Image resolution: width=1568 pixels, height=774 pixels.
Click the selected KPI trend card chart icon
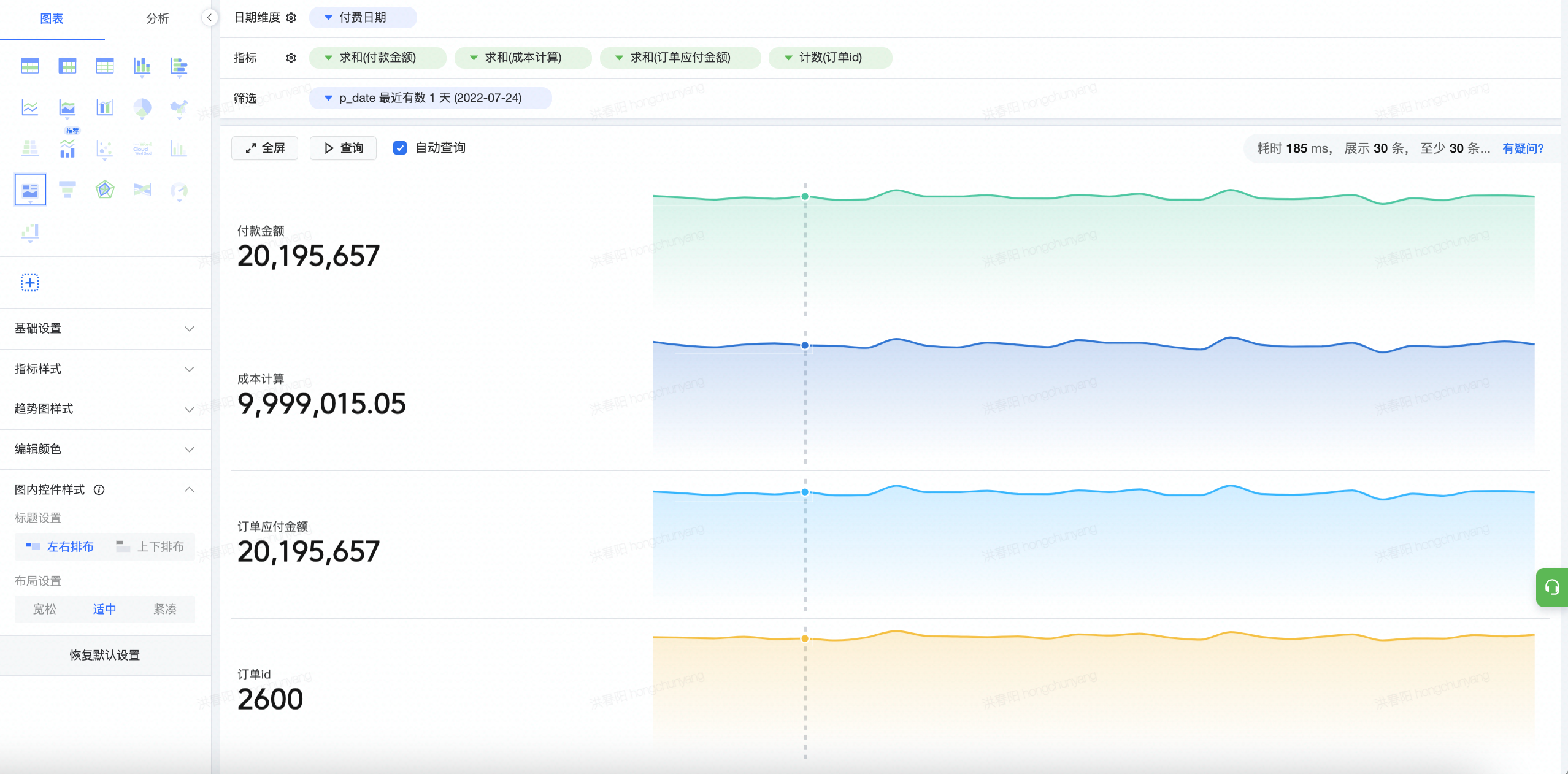pyautogui.click(x=30, y=190)
